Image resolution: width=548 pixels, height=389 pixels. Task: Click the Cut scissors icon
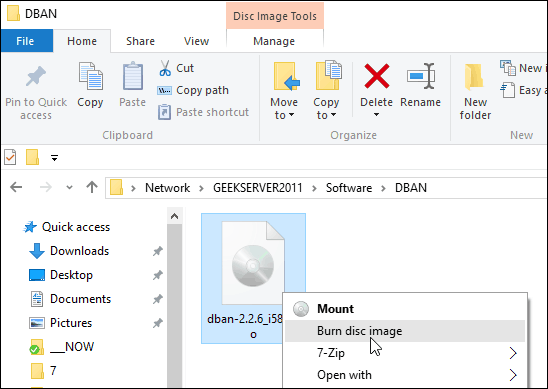[x=165, y=68]
